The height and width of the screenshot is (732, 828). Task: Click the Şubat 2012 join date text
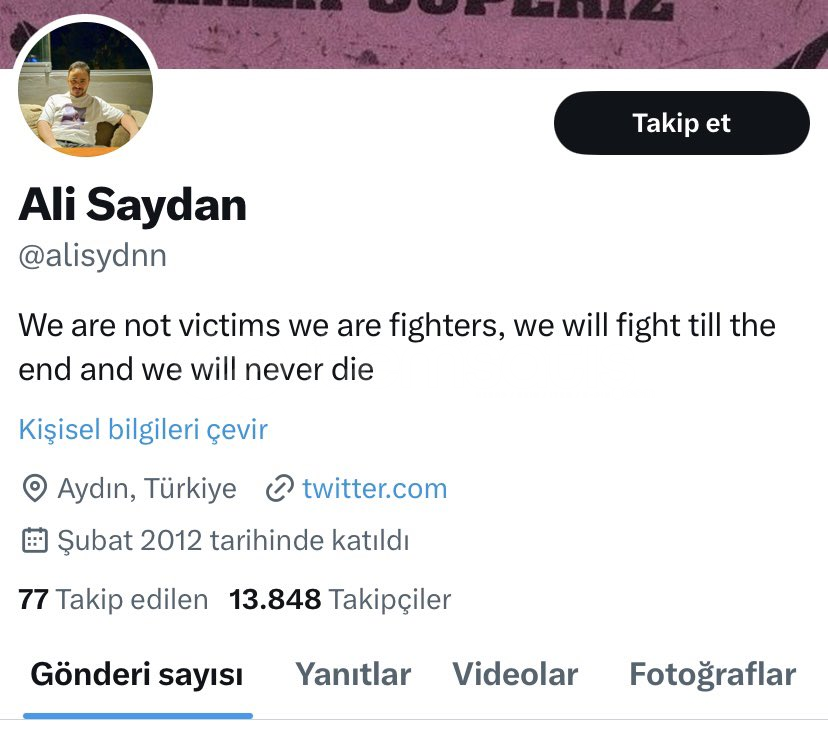(233, 540)
